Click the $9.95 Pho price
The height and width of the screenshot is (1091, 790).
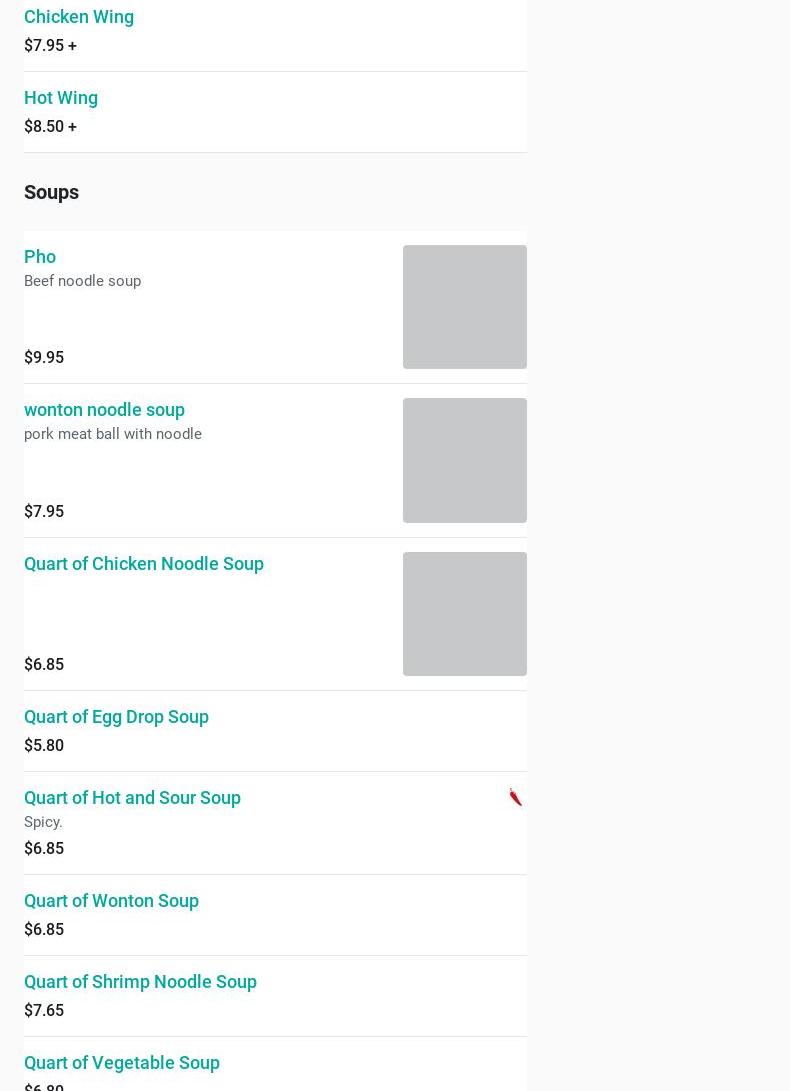[x=44, y=358]
